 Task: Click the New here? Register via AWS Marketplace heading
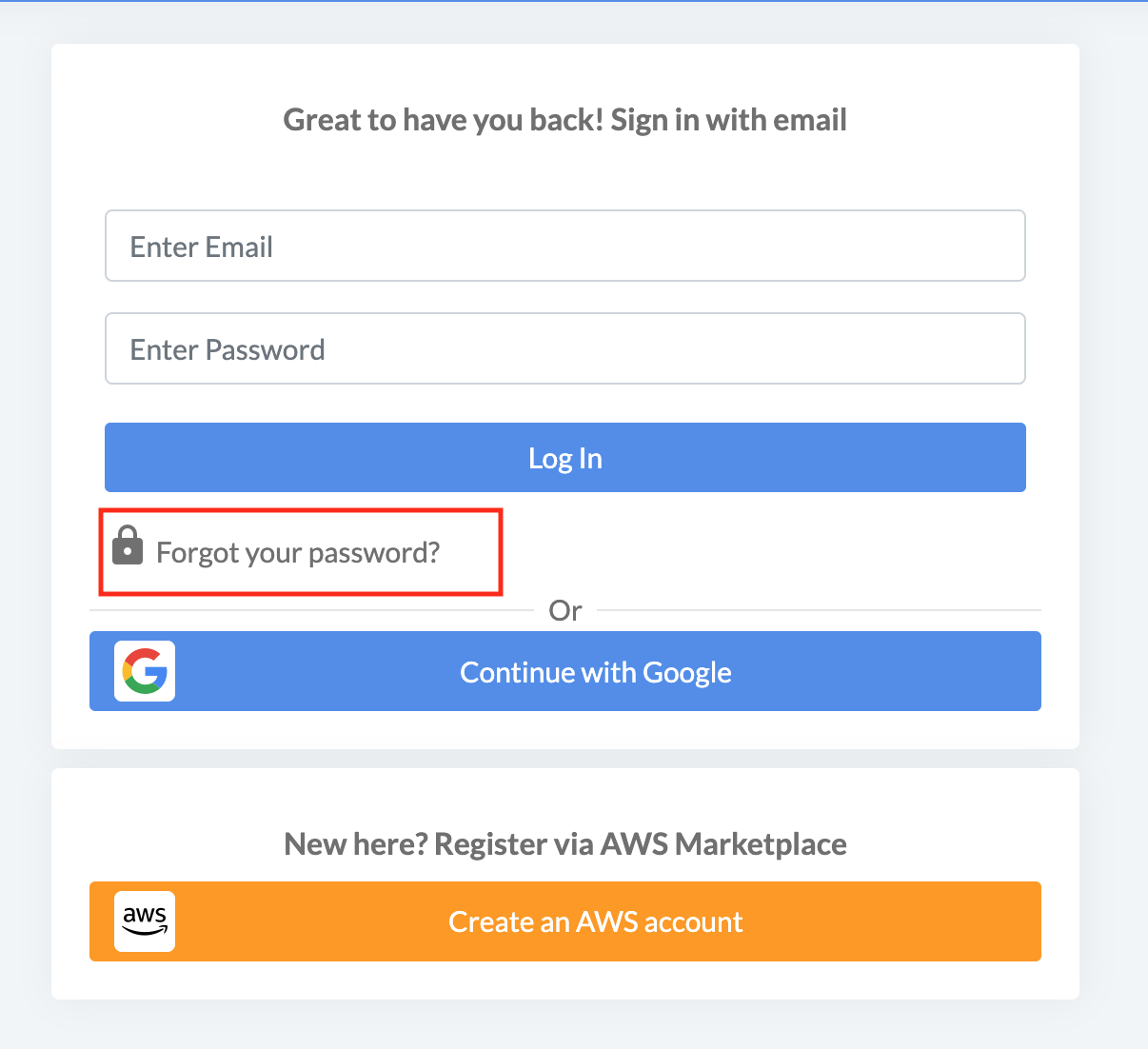tap(565, 844)
